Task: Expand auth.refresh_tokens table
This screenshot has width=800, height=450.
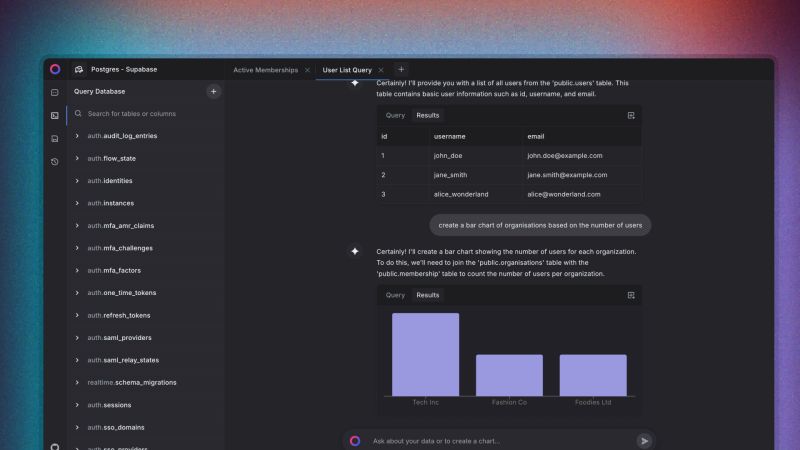Action: click(x=77, y=315)
